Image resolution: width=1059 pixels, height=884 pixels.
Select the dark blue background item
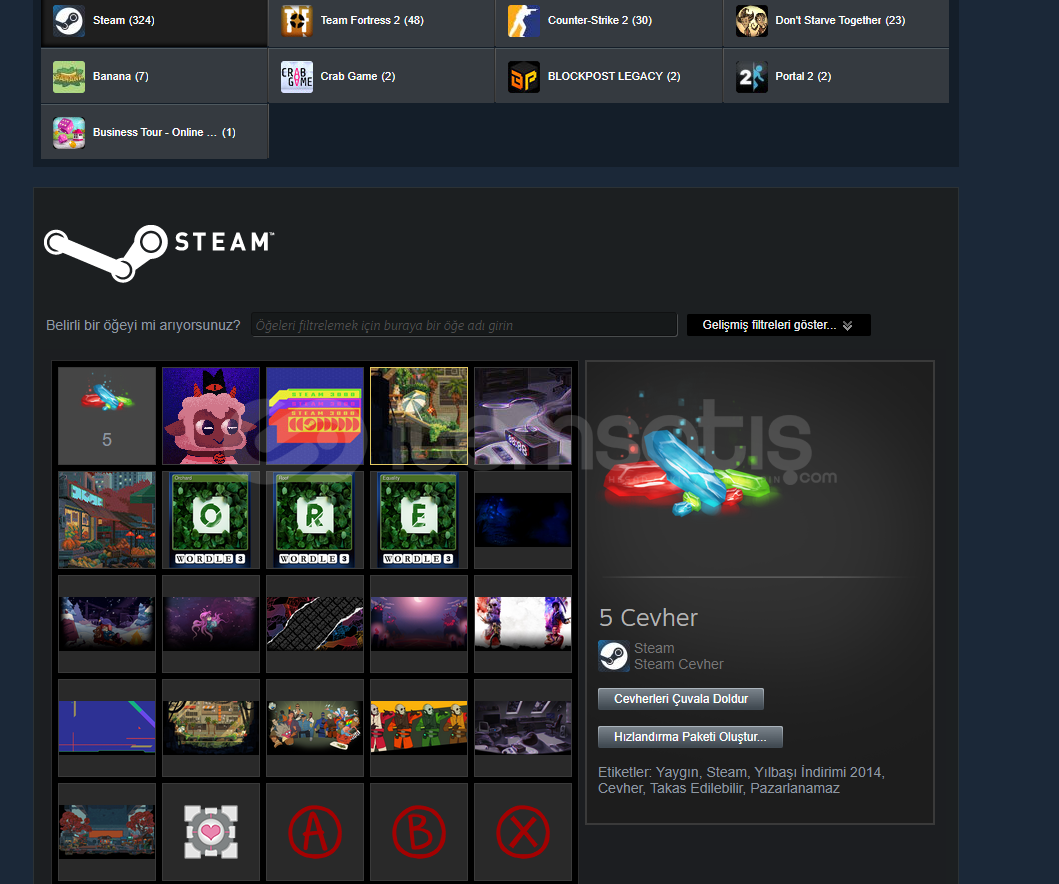point(523,520)
